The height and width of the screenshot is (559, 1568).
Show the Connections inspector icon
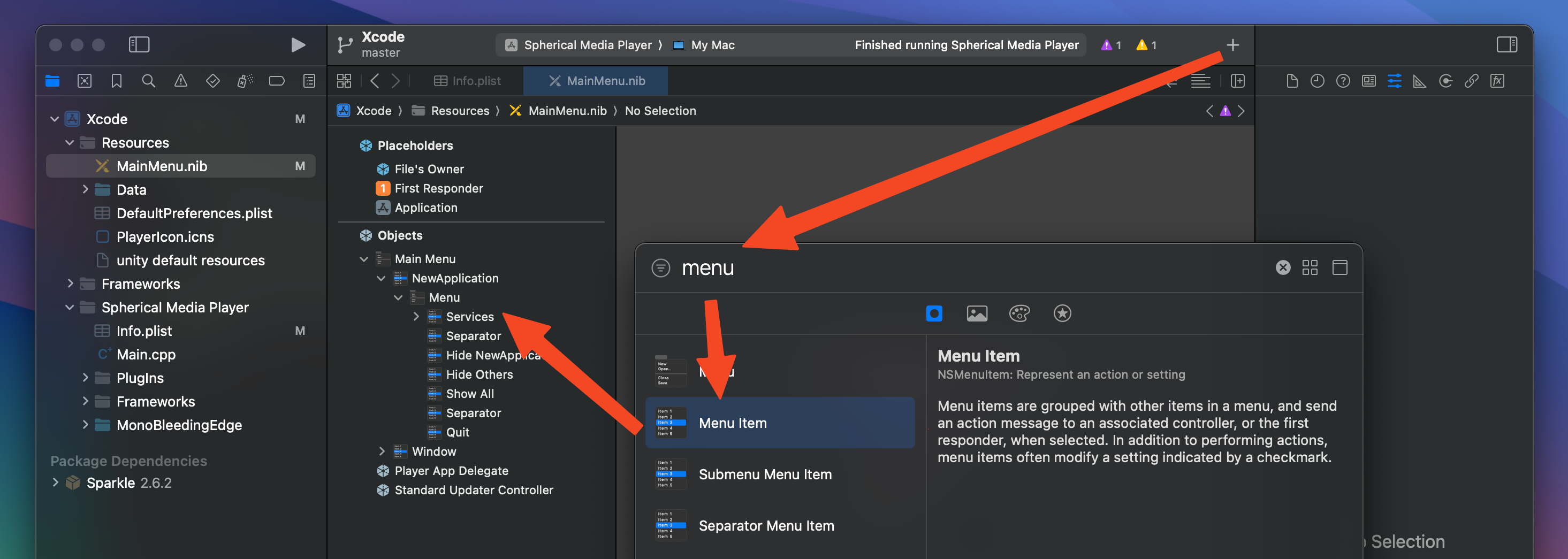tap(1445, 81)
